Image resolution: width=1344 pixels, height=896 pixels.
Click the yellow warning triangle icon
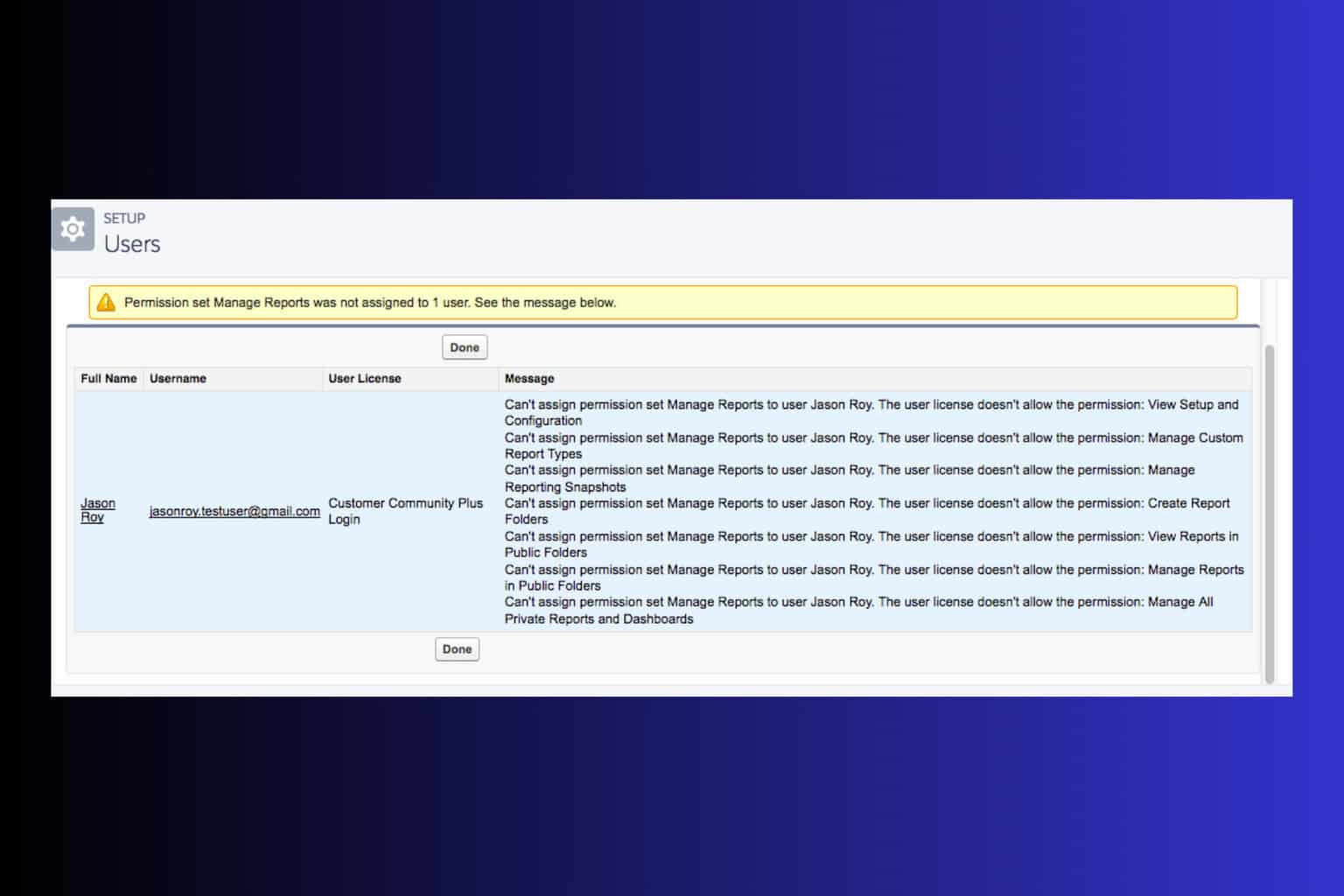[106, 303]
